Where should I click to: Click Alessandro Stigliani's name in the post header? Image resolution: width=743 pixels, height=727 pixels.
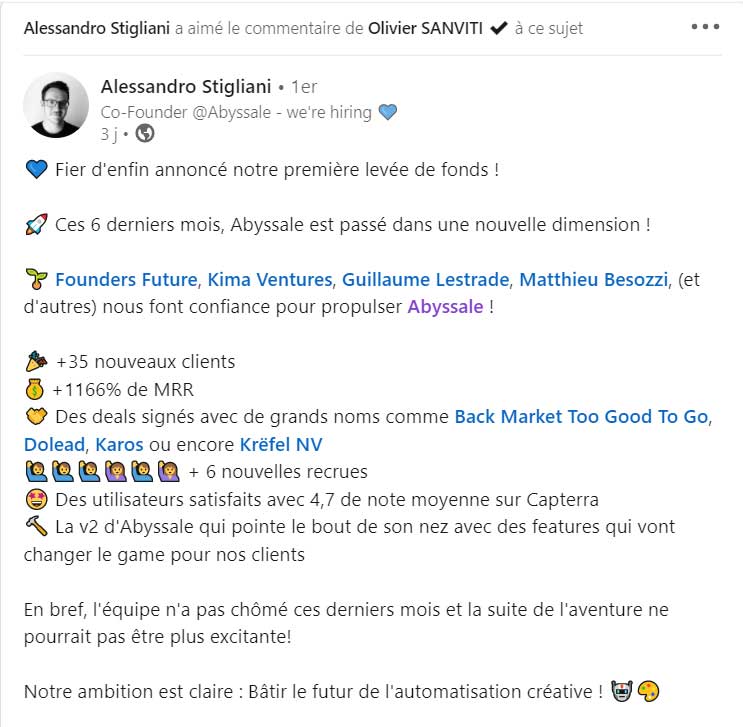pyautogui.click(x=186, y=87)
